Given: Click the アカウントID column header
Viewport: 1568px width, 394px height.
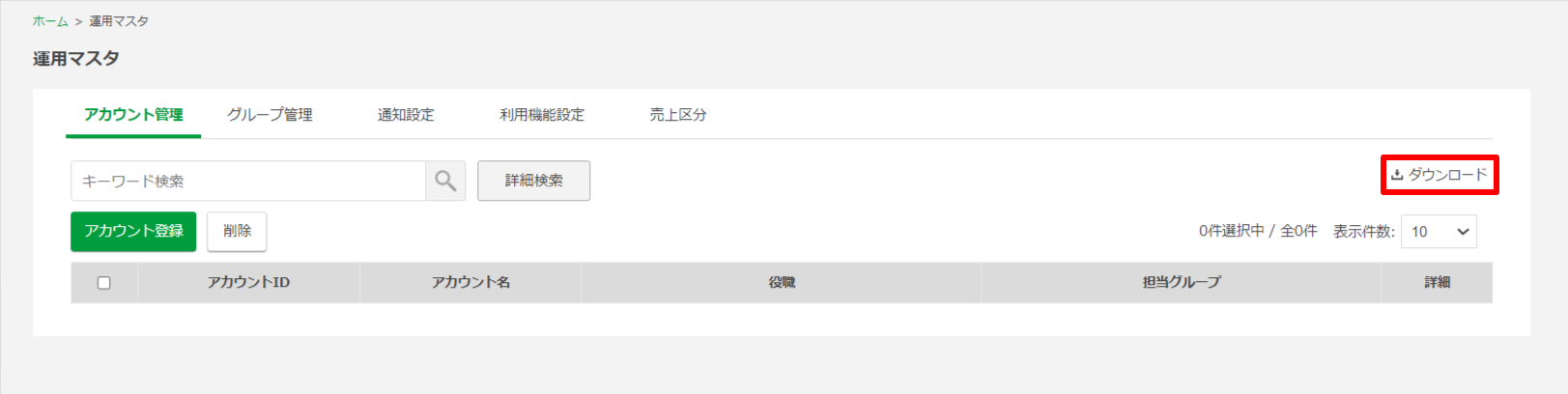Looking at the screenshot, I should point(248,283).
